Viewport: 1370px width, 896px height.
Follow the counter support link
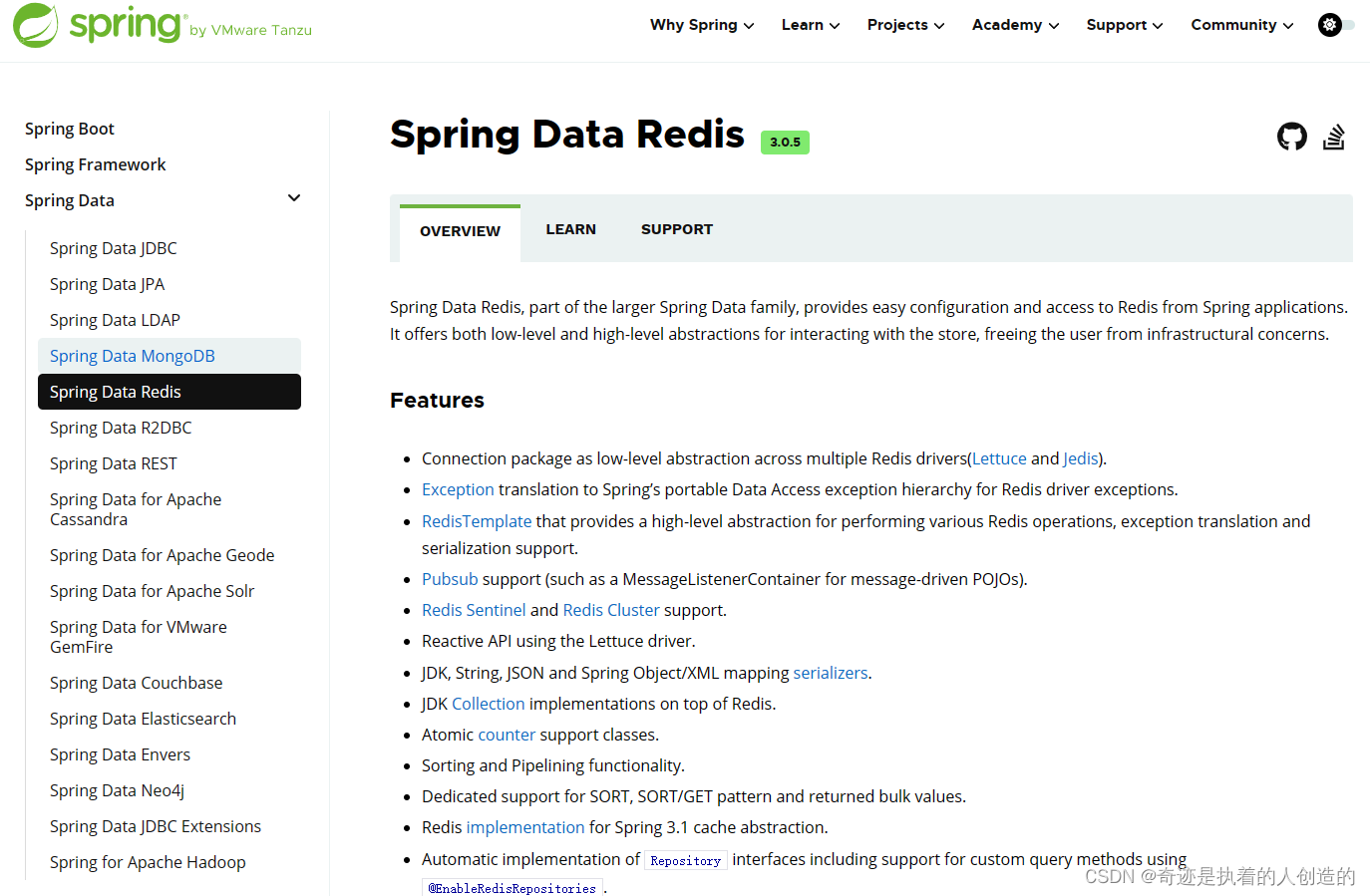pyautogui.click(x=507, y=735)
